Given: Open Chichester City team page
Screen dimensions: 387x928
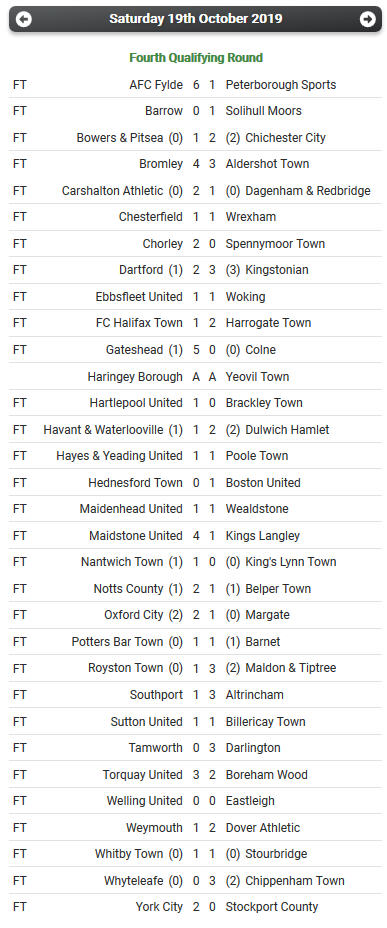Looking at the screenshot, I should [285, 137].
